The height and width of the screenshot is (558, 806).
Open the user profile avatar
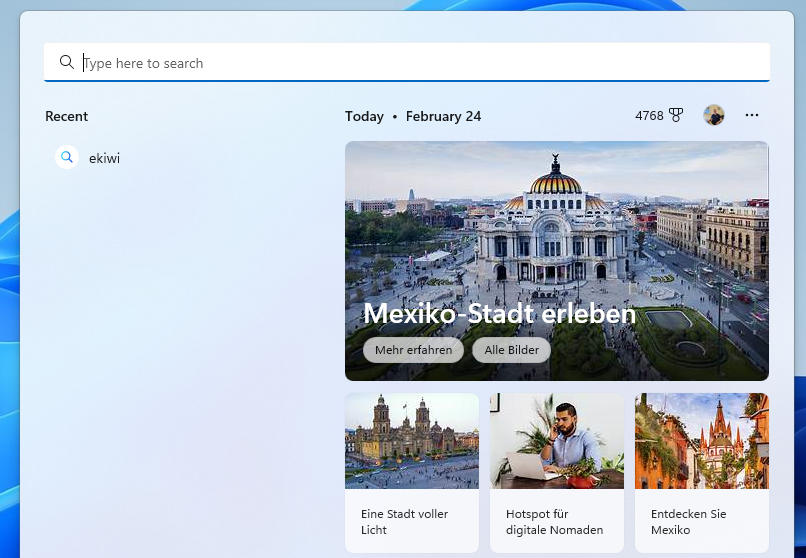click(x=713, y=115)
